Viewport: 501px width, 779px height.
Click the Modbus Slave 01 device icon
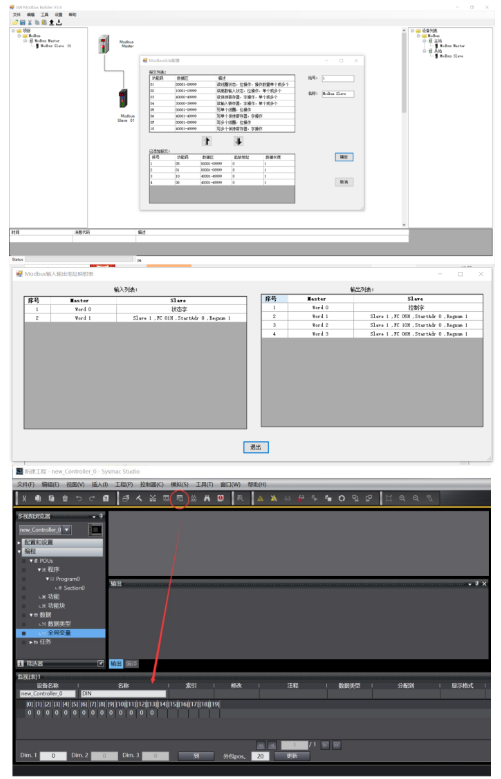coord(123,98)
